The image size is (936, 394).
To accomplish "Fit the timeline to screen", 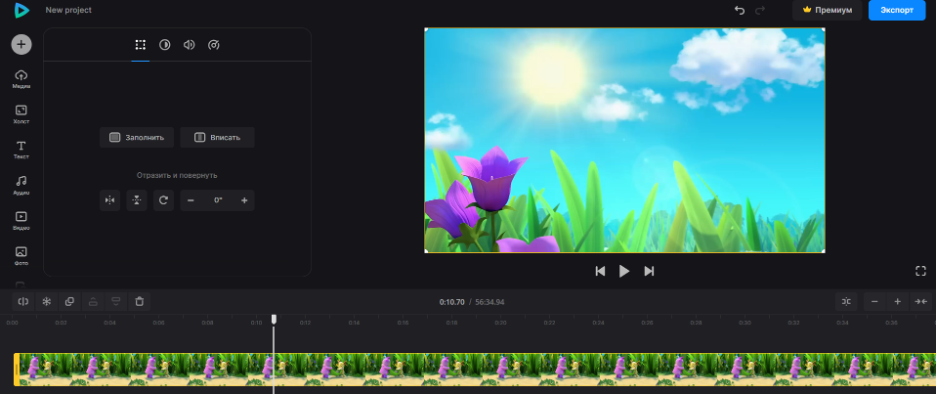I will 920,301.
